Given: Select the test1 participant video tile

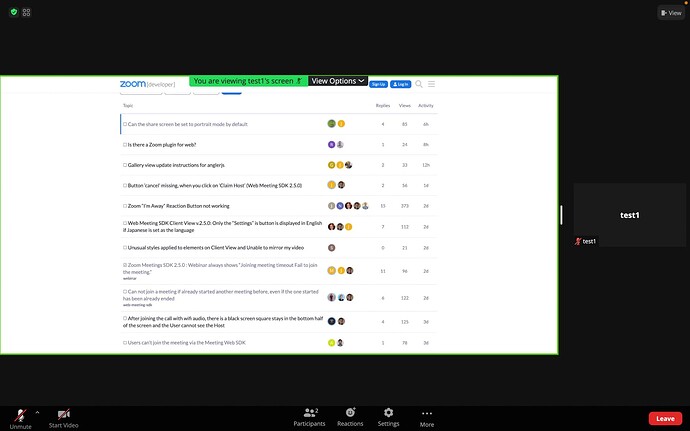Looking at the screenshot, I should [x=629, y=215].
